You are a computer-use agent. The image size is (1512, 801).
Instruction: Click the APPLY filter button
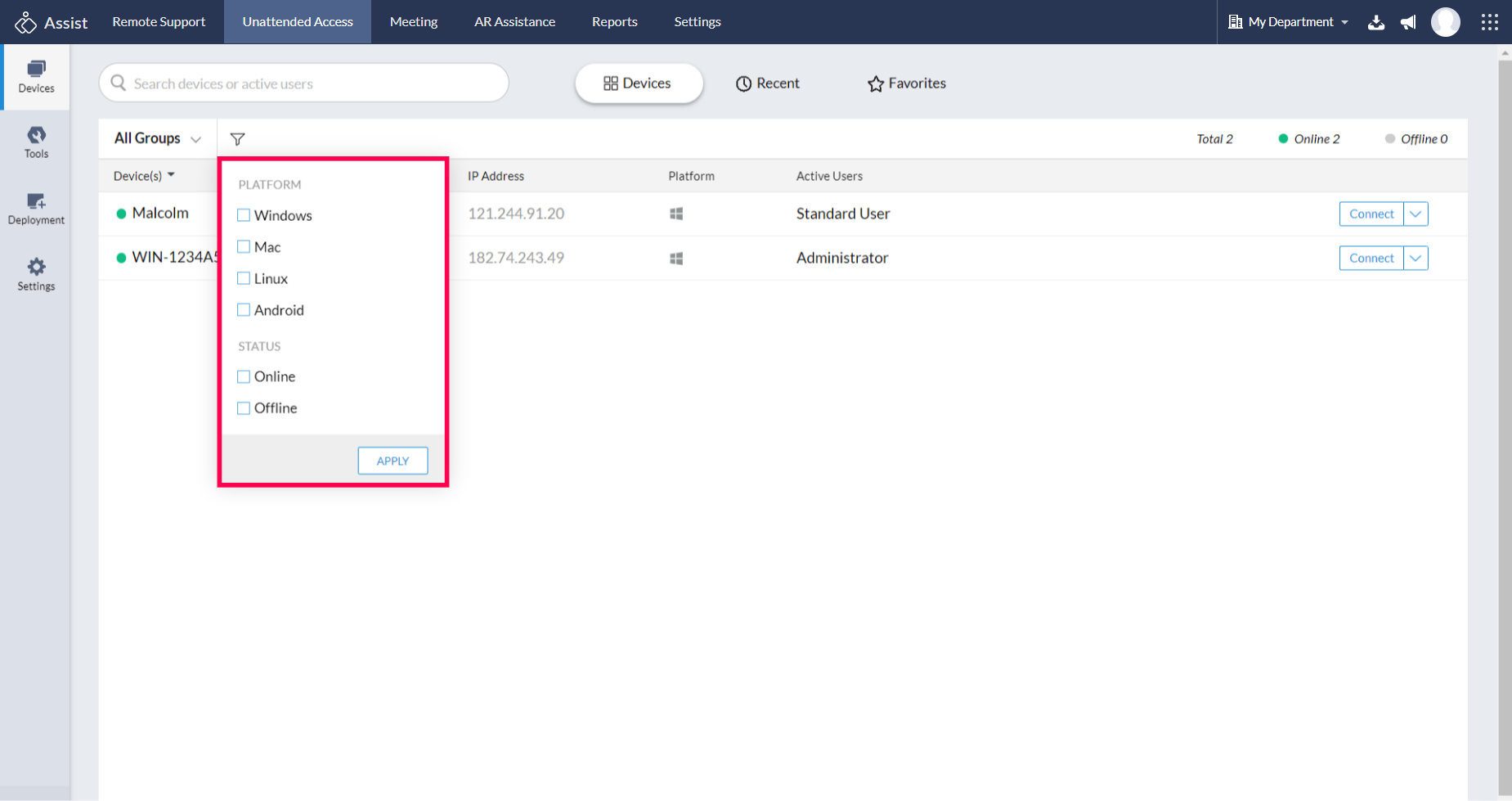point(393,461)
